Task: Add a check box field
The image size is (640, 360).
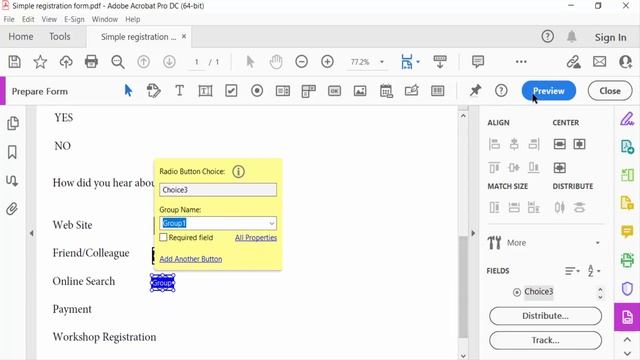Action: click(231, 91)
